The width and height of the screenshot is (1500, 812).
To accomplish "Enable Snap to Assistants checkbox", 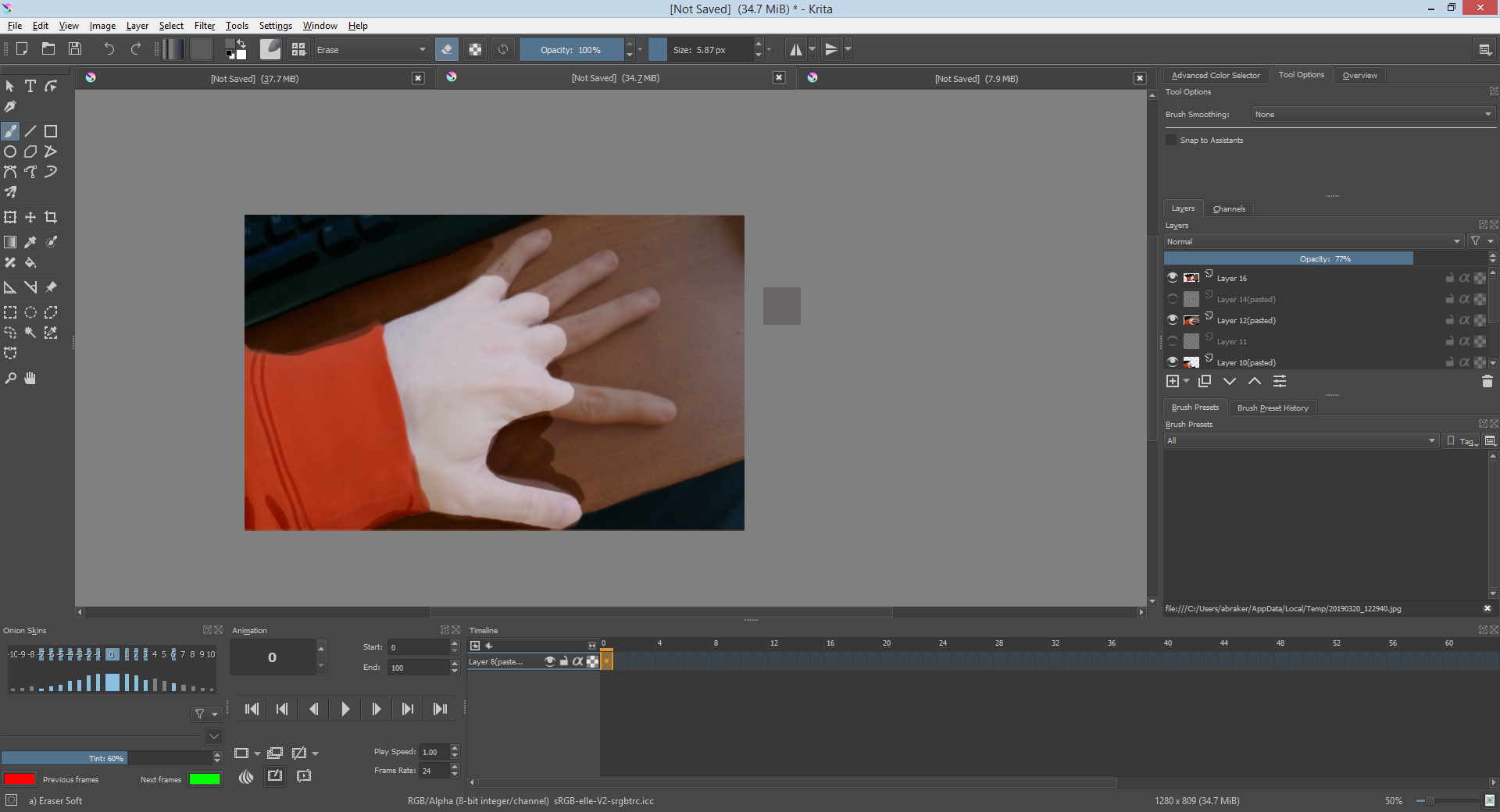I will point(1171,140).
